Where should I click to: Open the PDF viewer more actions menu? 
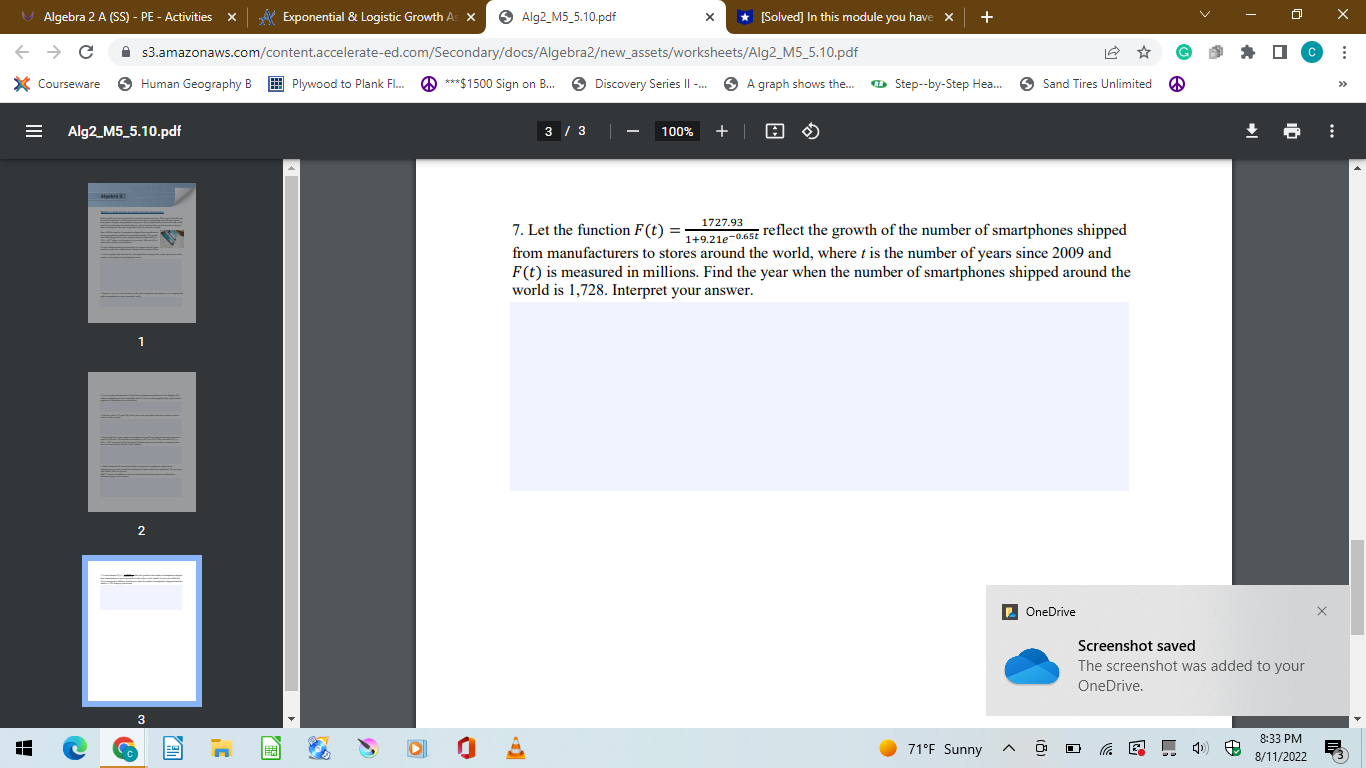(1331, 131)
